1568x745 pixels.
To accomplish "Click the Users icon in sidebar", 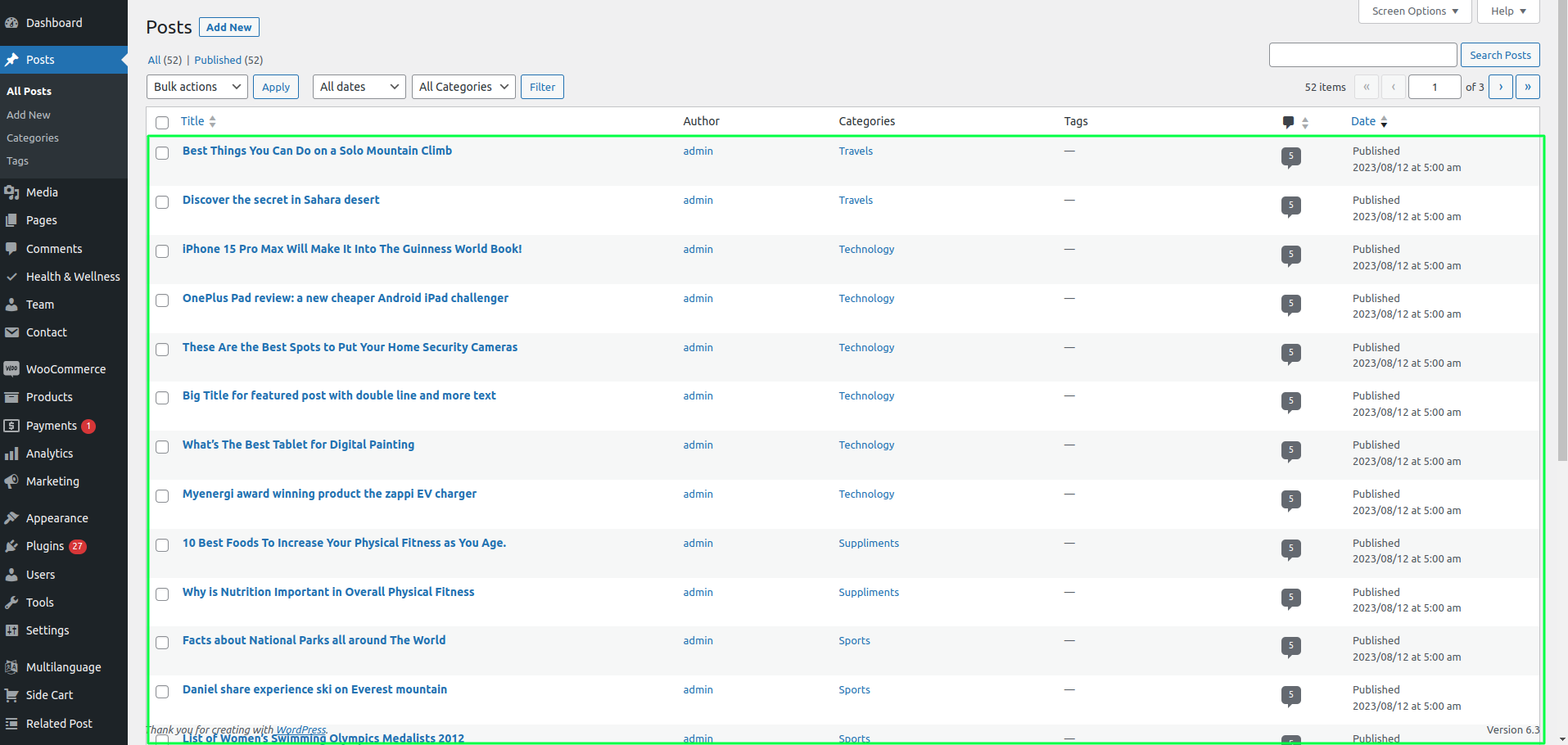I will point(11,575).
